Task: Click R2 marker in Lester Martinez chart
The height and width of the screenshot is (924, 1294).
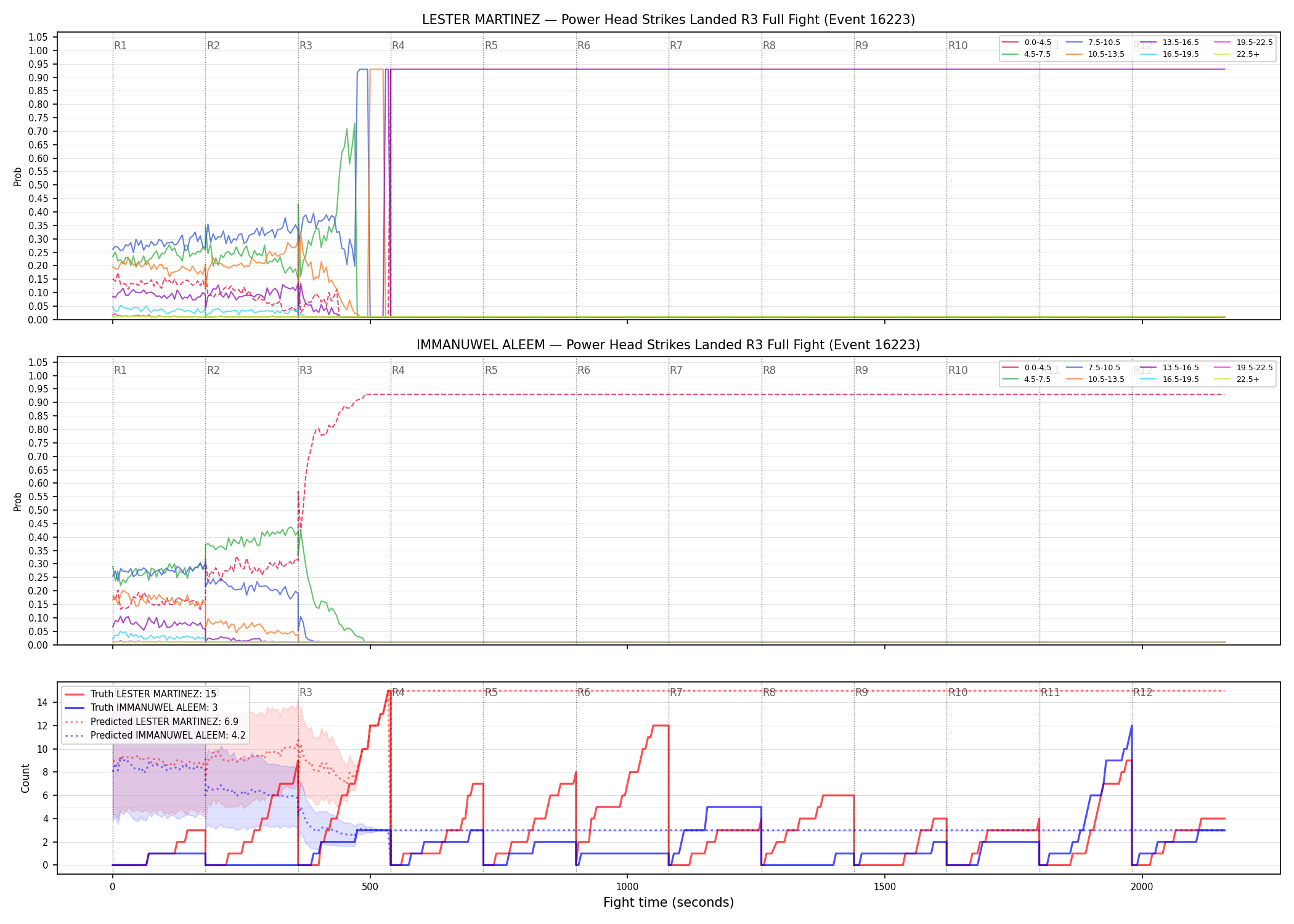Action: pos(213,46)
